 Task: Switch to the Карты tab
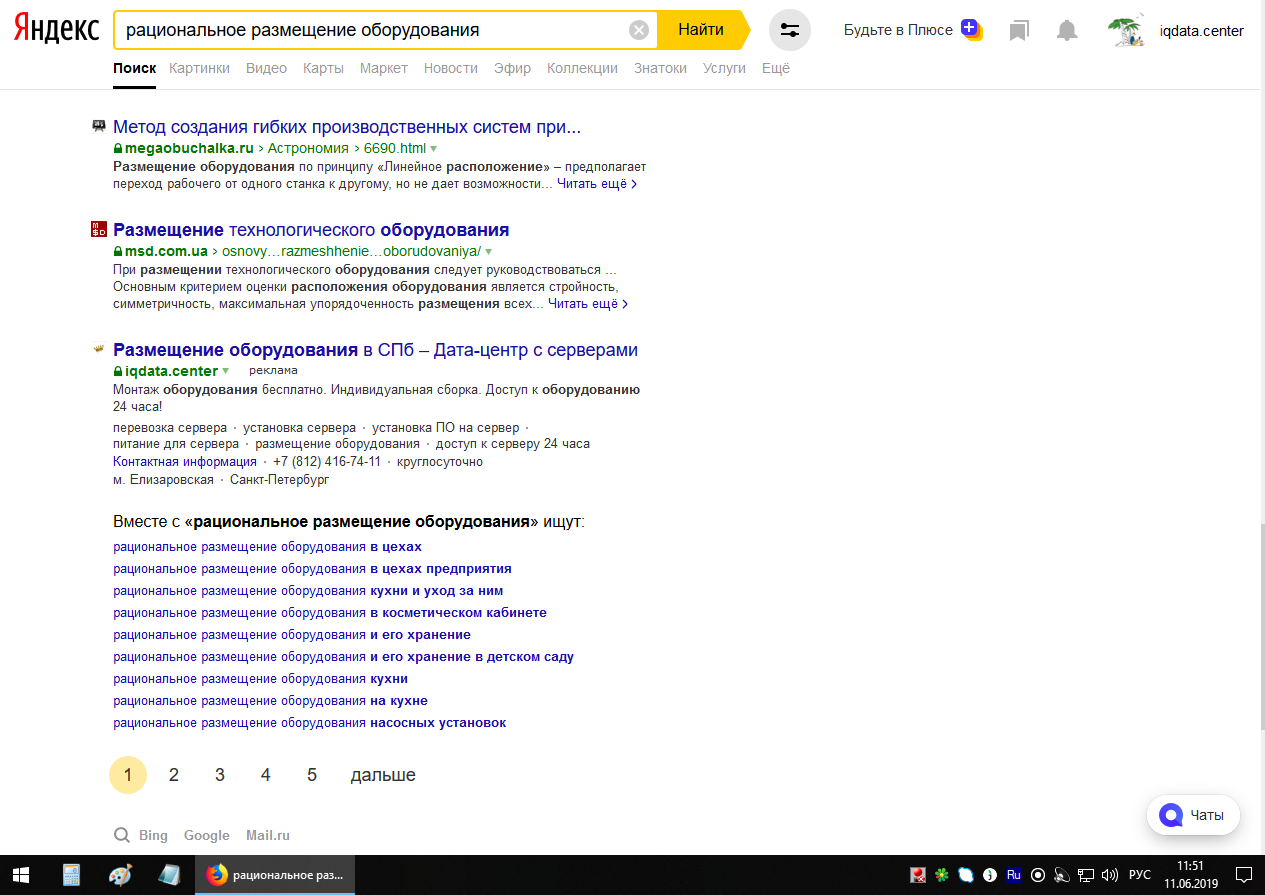pyautogui.click(x=323, y=68)
